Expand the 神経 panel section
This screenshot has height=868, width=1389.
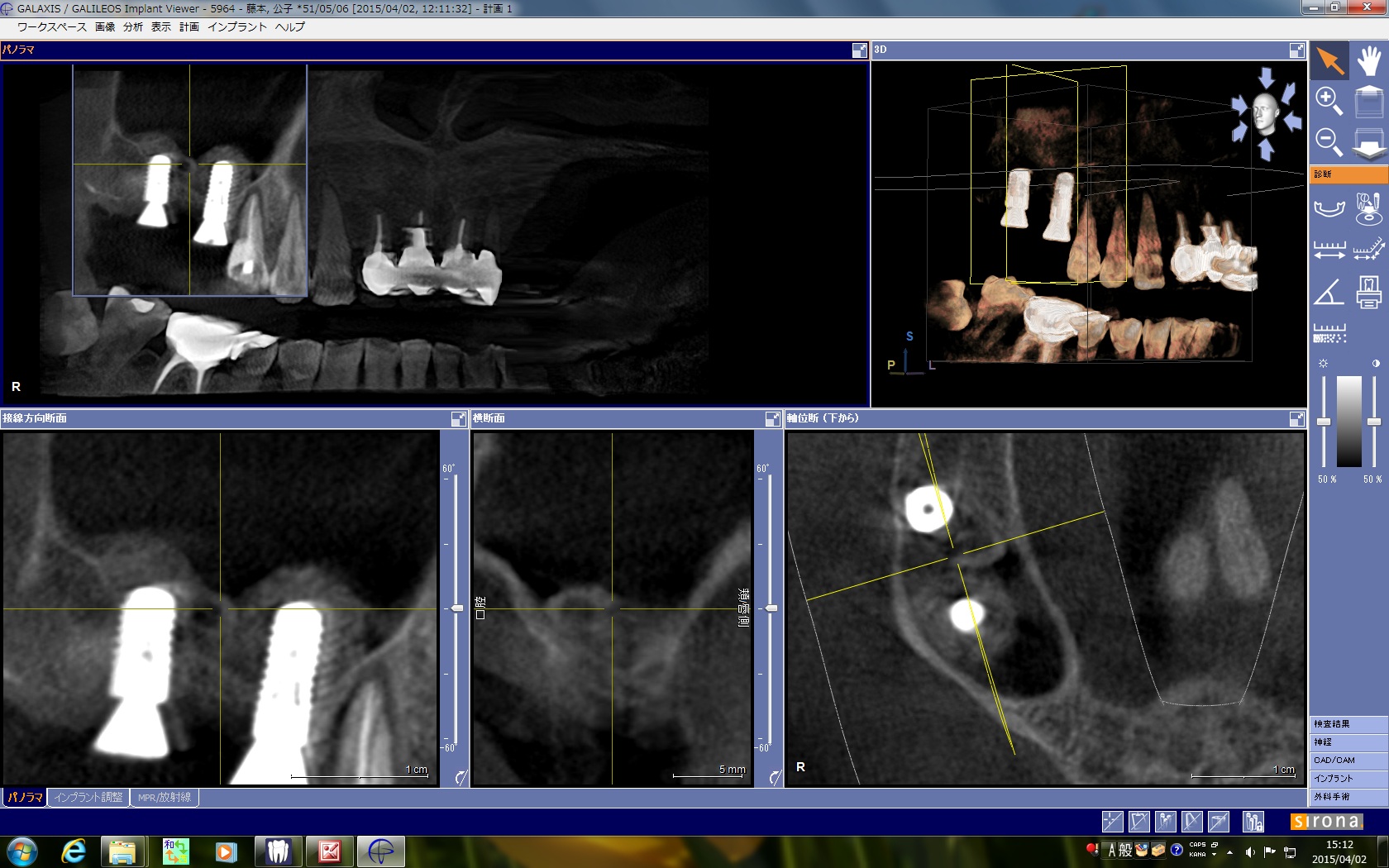click(1348, 742)
